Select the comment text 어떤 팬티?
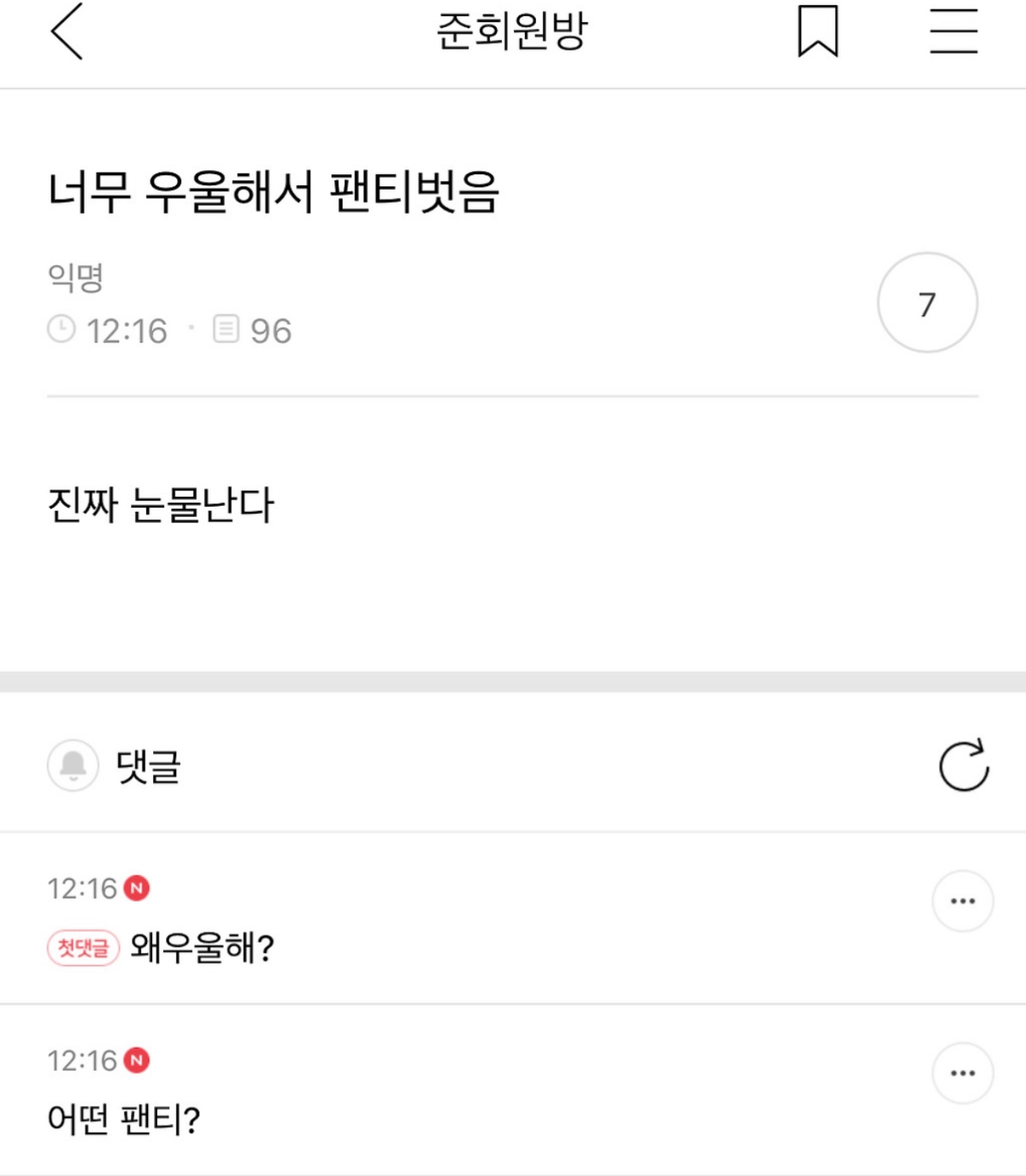Image resolution: width=1026 pixels, height=1176 pixels. point(124,1119)
